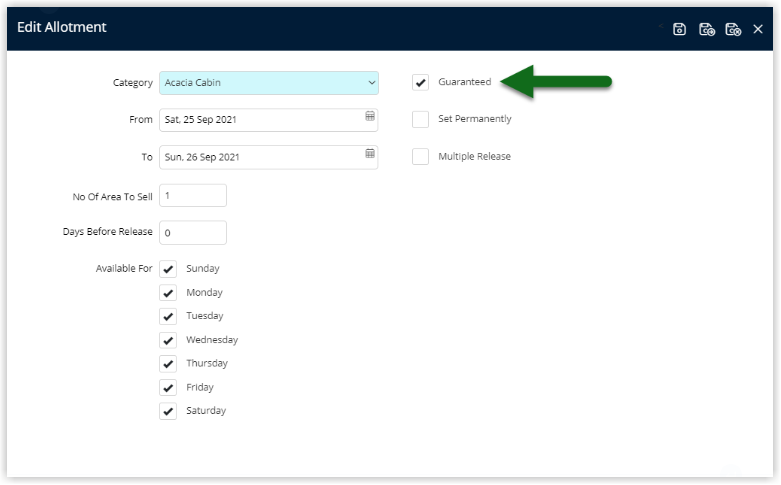This screenshot has width=781, height=485.
Task: Focus the No Of Area To Sell field
Action: [193, 196]
